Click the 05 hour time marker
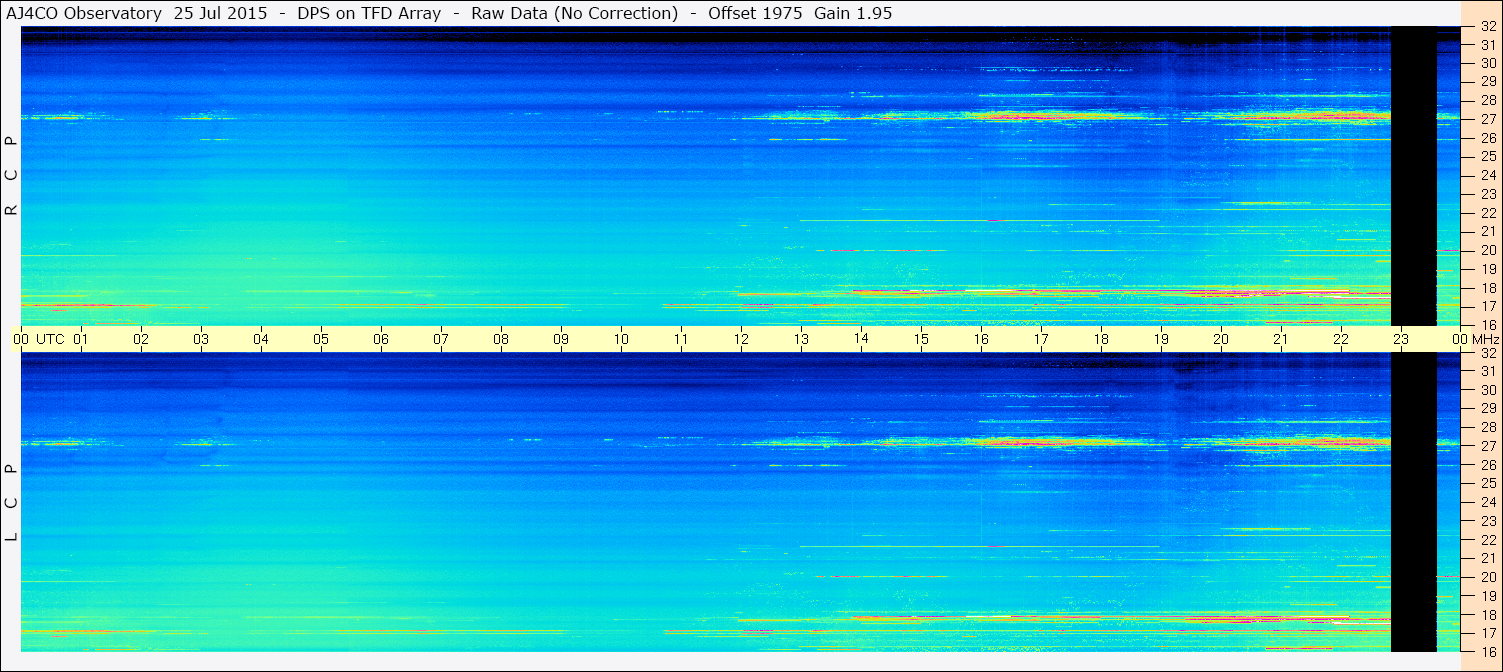 point(321,339)
